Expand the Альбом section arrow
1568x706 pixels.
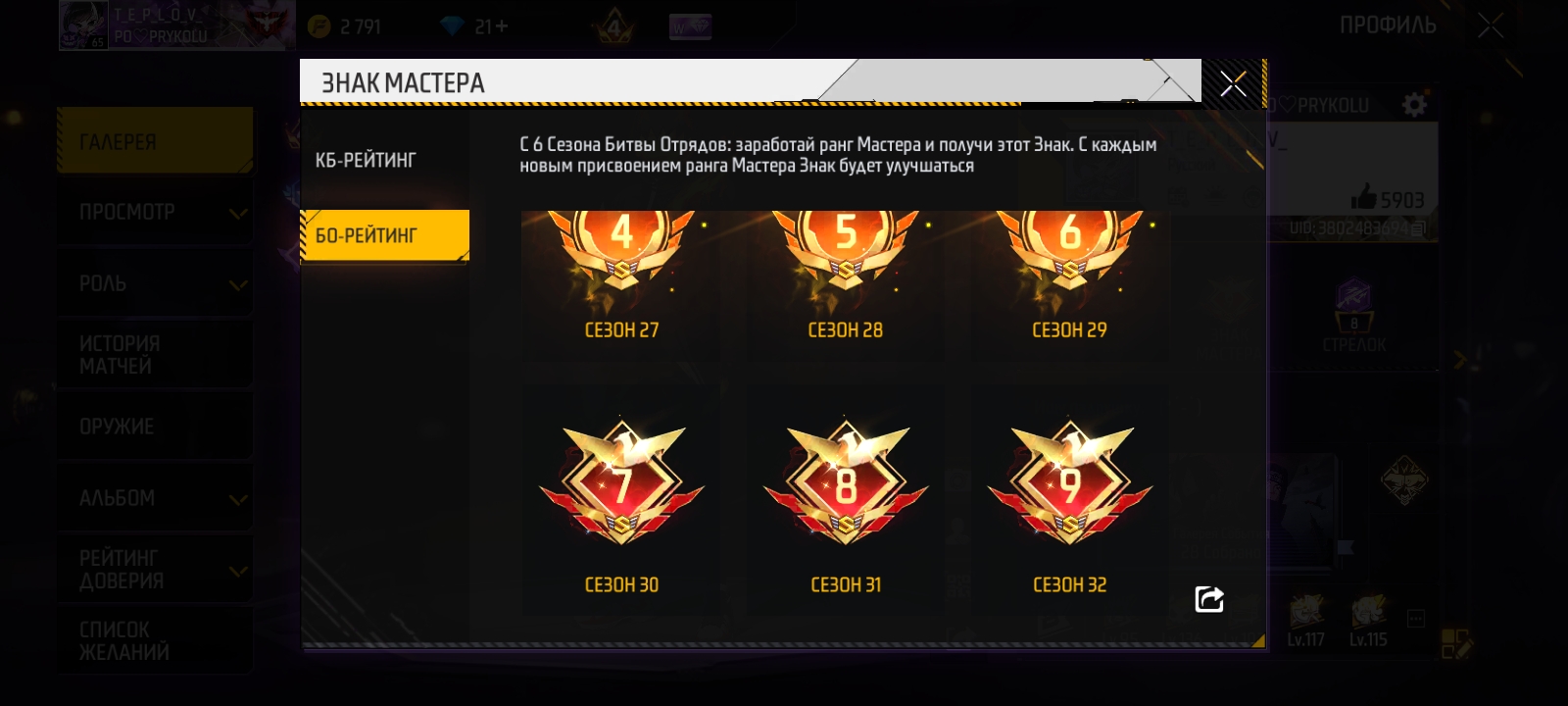click(x=237, y=499)
